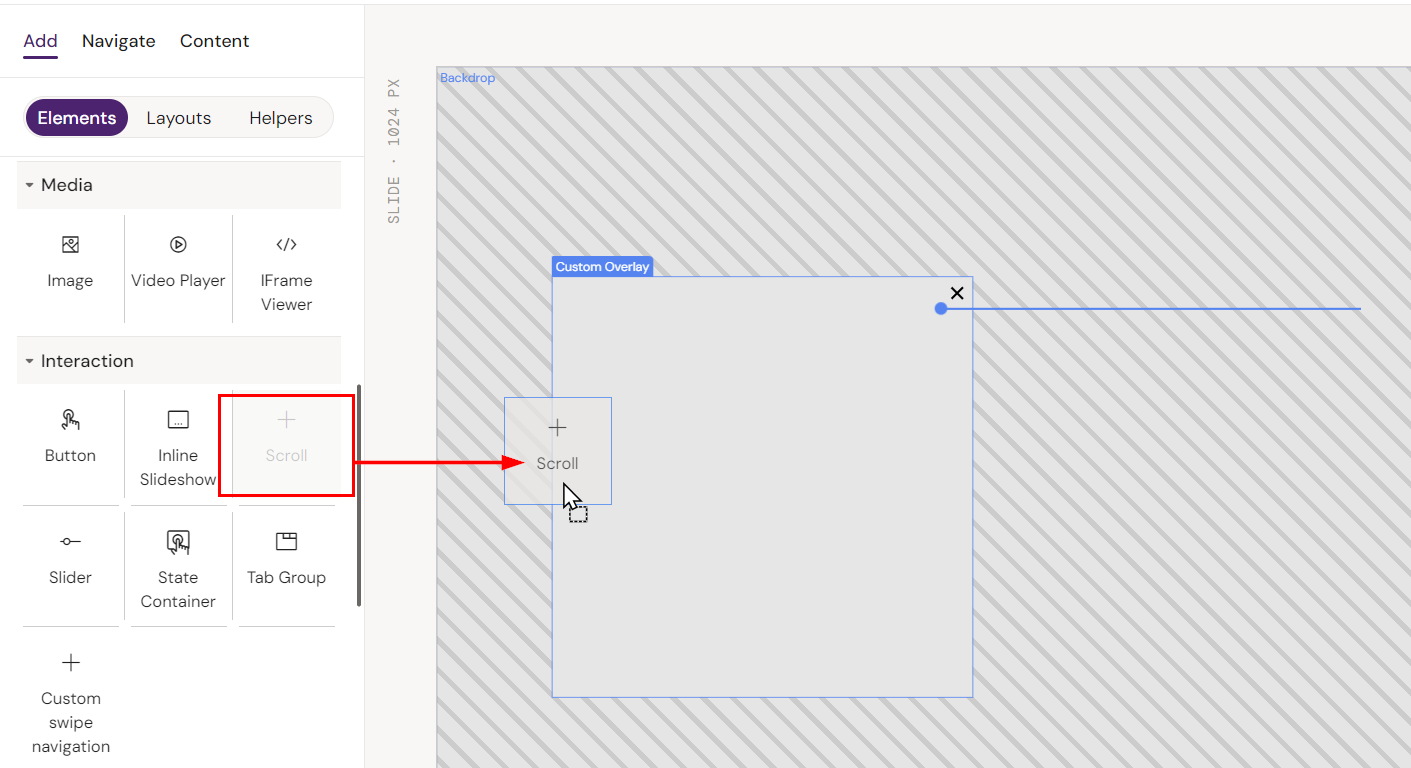
Task: Add an Inline Slideshow element
Action: point(178,448)
